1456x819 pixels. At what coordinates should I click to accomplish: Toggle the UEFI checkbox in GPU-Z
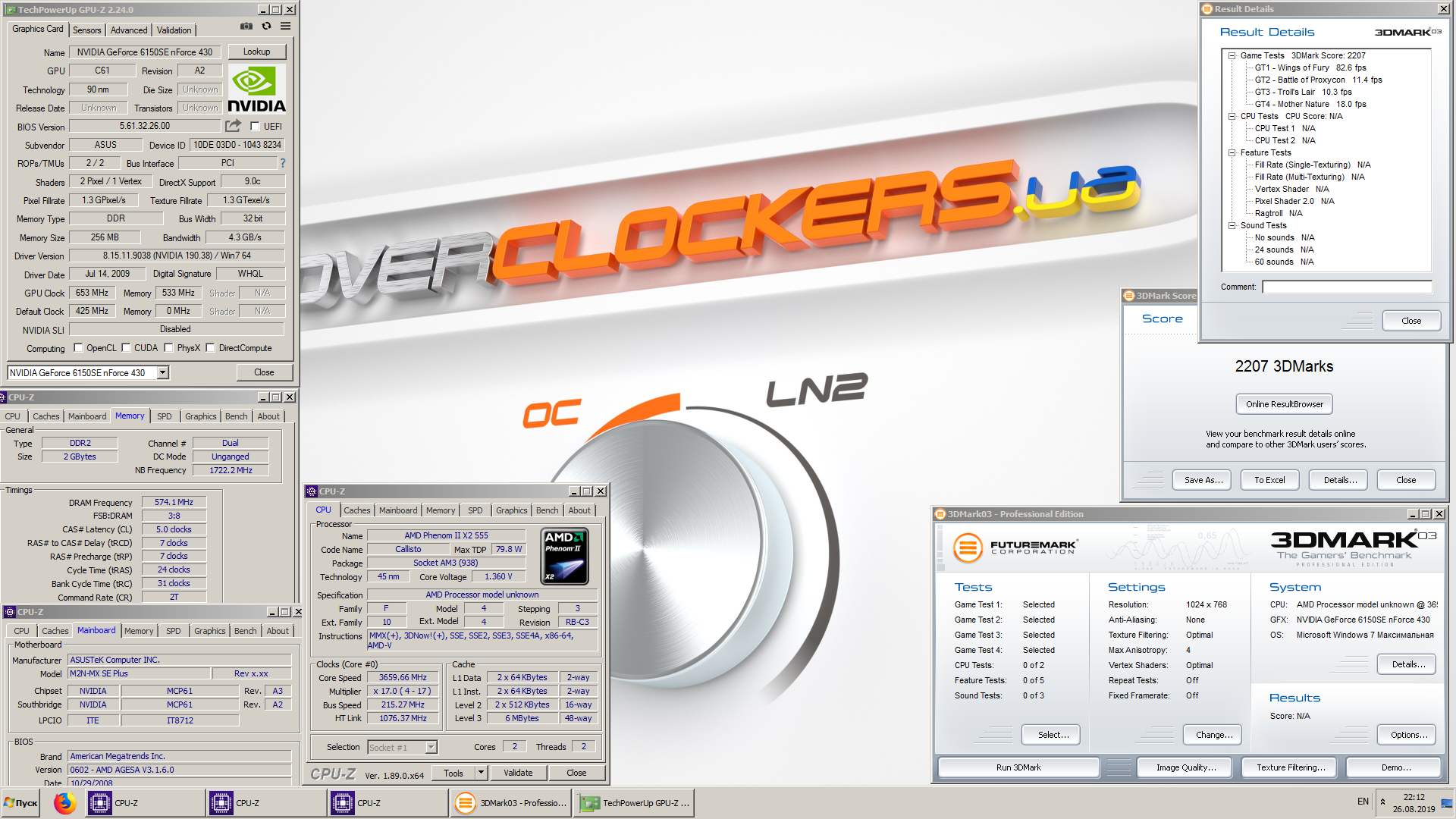pos(255,127)
